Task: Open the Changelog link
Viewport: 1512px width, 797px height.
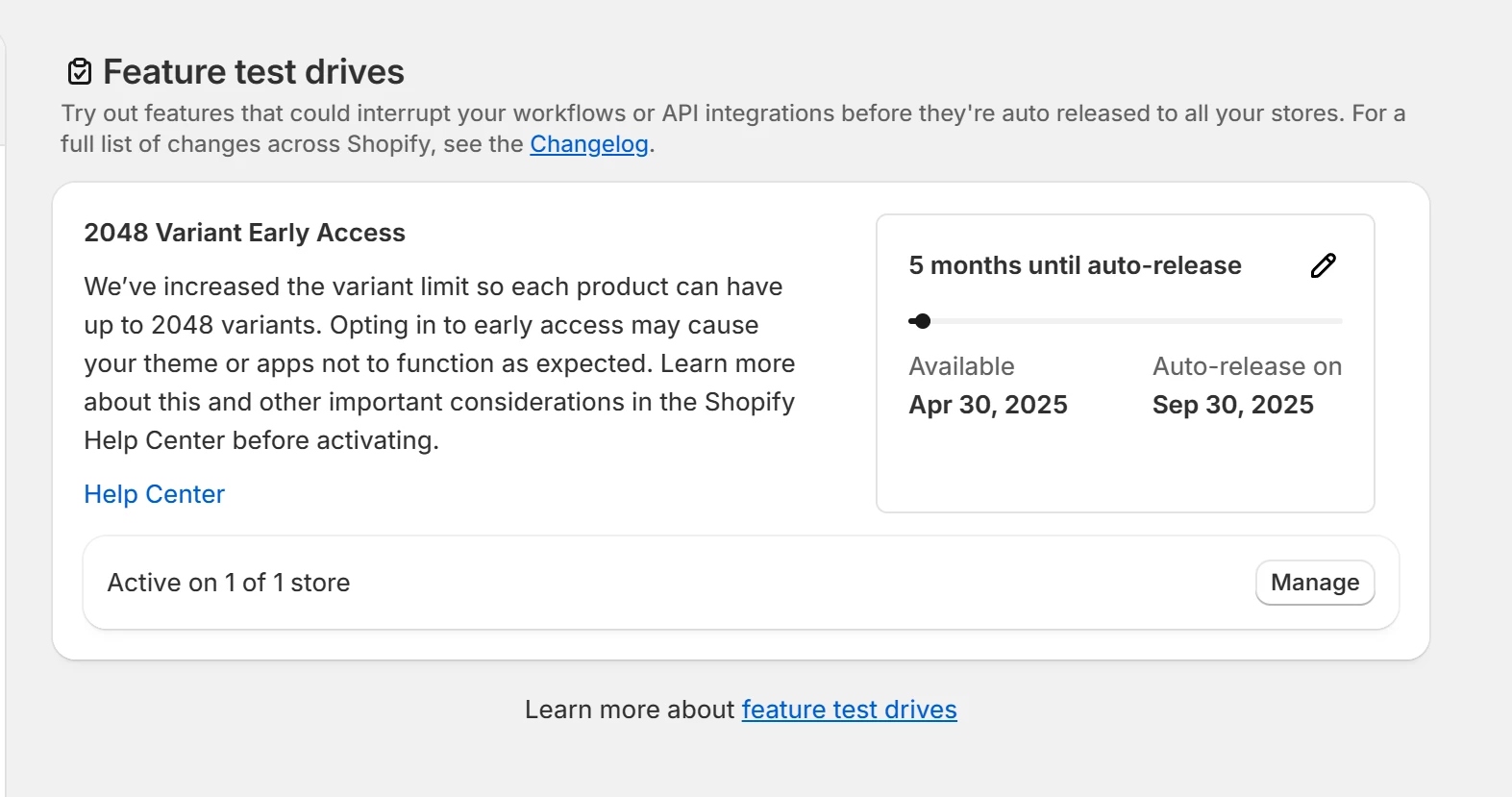Action: click(x=589, y=144)
